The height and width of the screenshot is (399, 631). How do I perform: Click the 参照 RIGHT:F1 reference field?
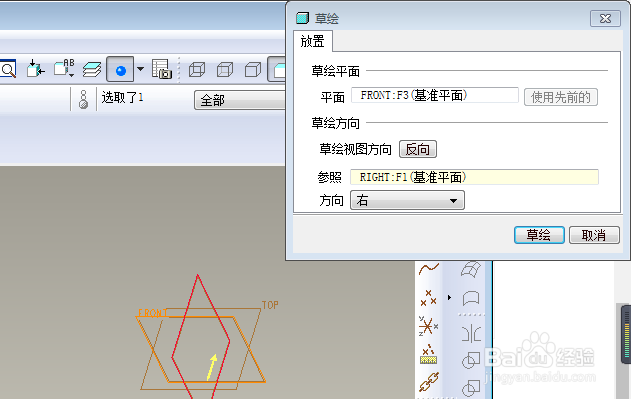pyautogui.click(x=474, y=177)
